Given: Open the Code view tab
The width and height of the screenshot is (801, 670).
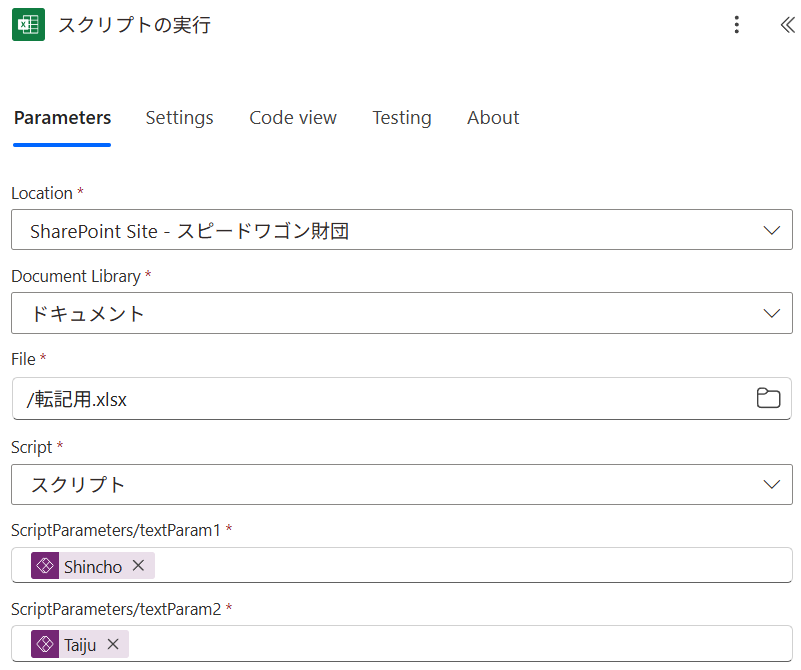Looking at the screenshot, I should click(x=293, y=118).
